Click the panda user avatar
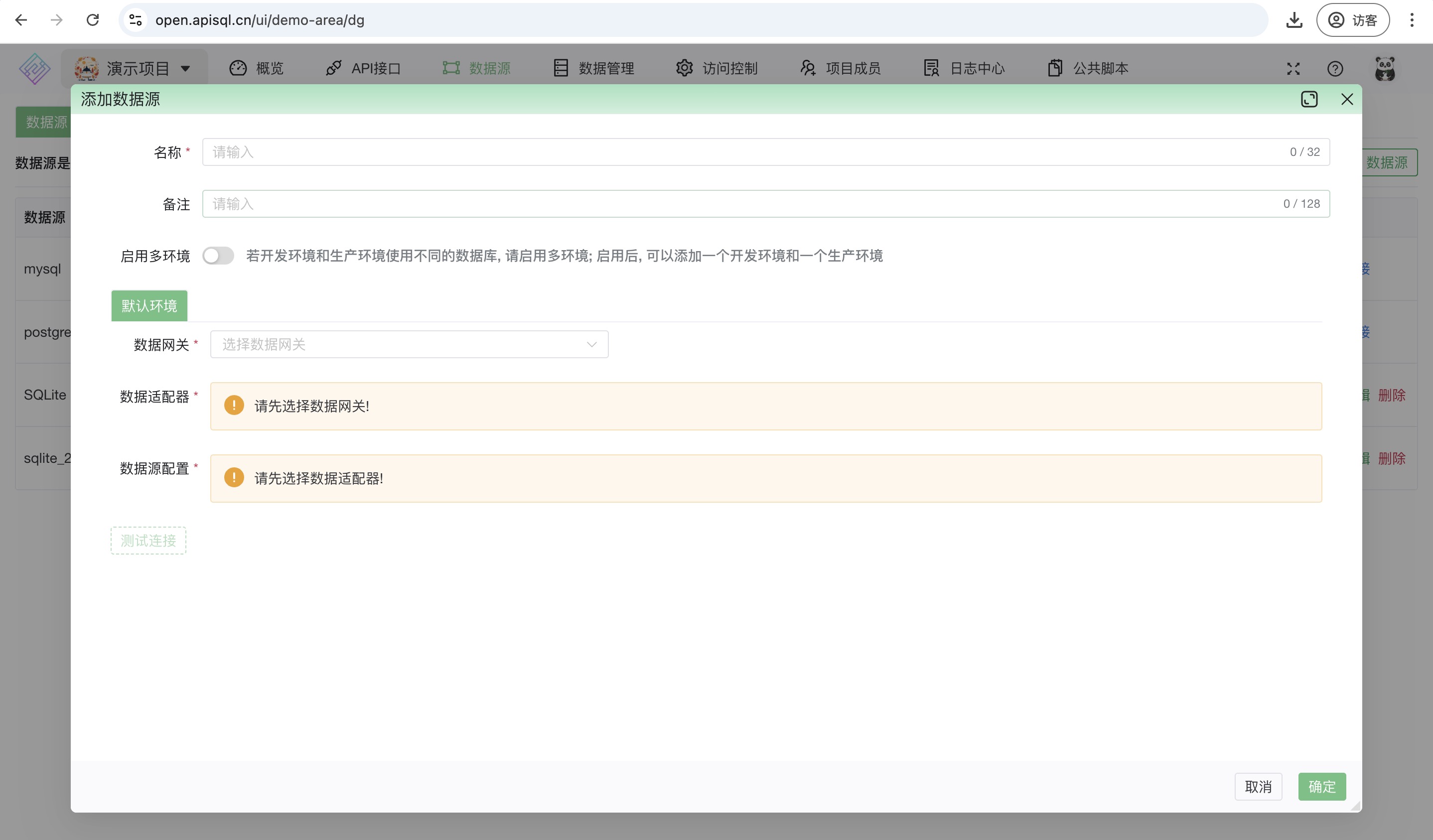 pyautogui.click(x=1385, y=69)
